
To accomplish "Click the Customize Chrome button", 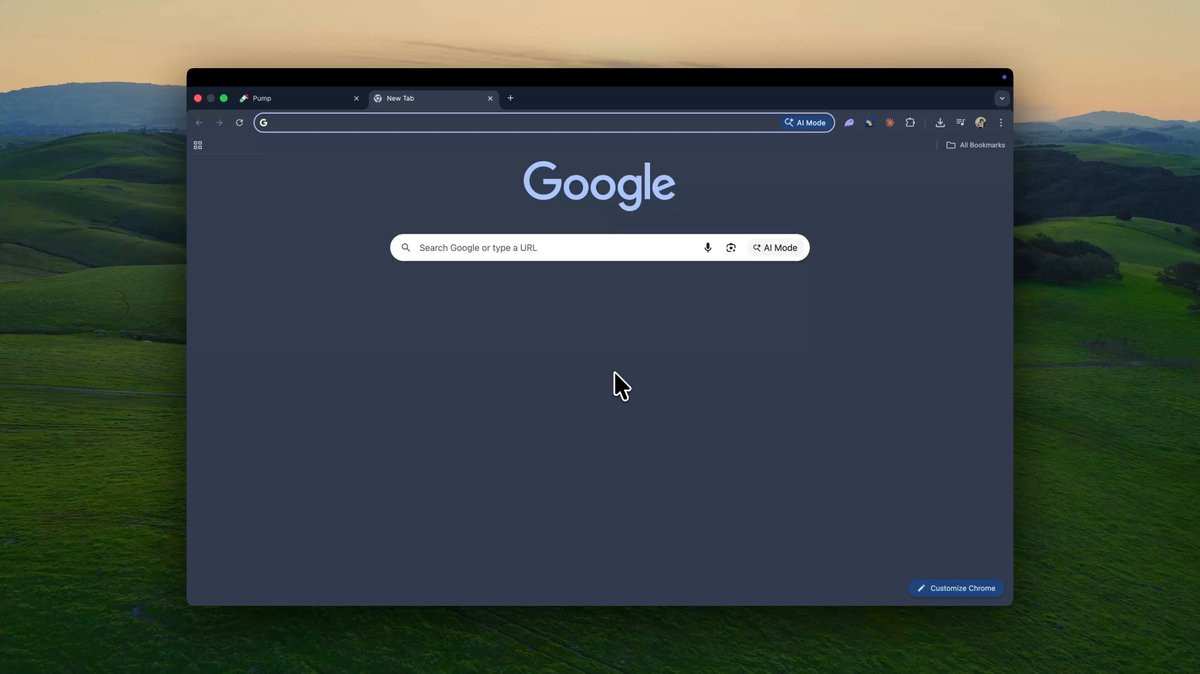I will pos(956,588).
